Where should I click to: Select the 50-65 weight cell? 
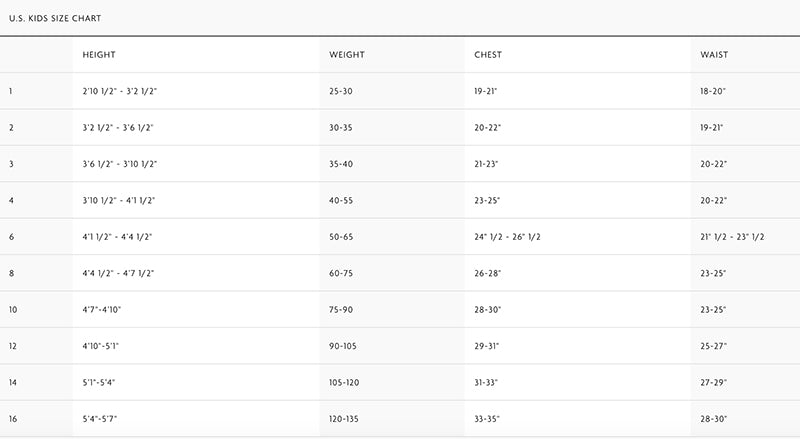click(343, 236)
